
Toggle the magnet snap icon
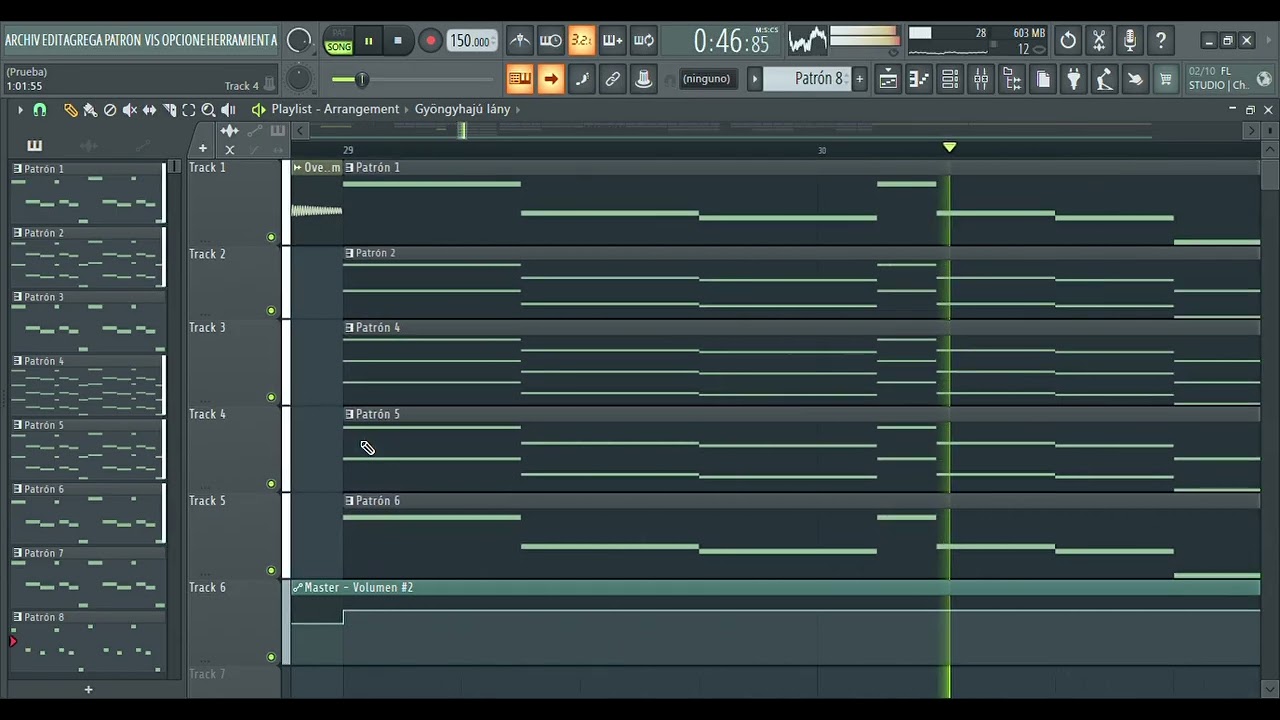tap(39, 110)
